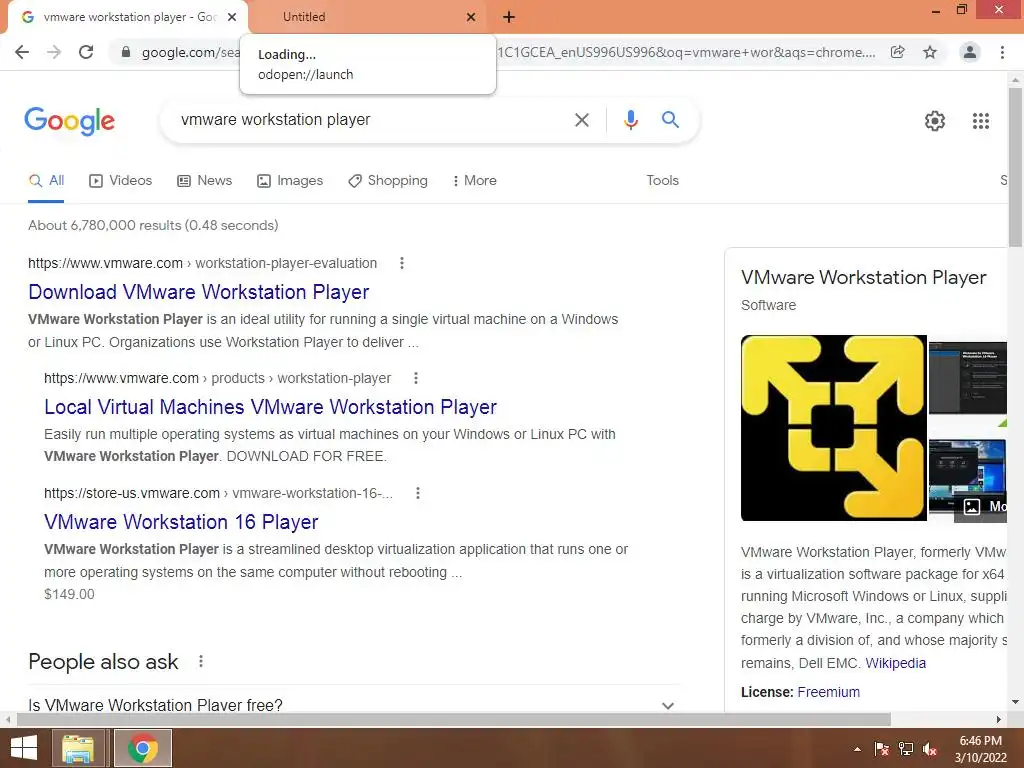Click the Google logo

point(69,121)
